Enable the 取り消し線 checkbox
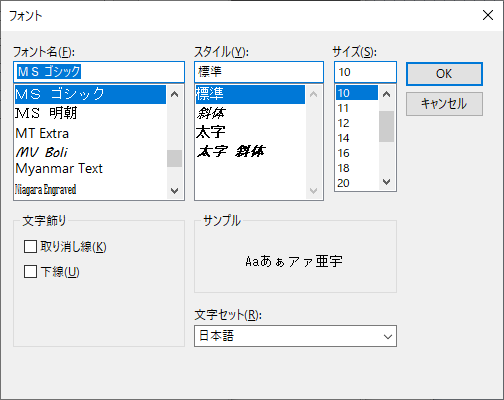This screenshot has width=504, height=400. pos(30,247)
